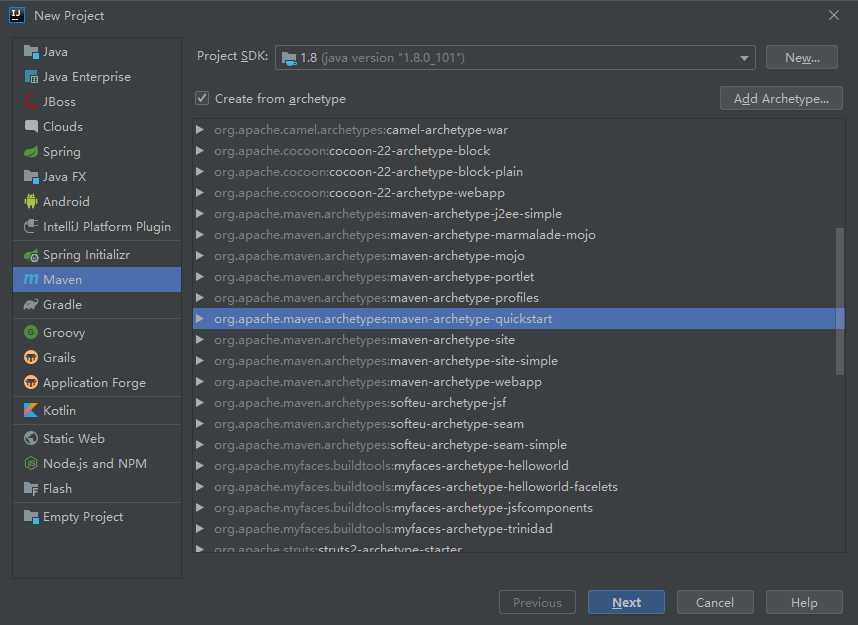Select maven-archetype-profiles archetype
Image resolution: width=858 pixels, height=625 pixels.
[519, 298]
